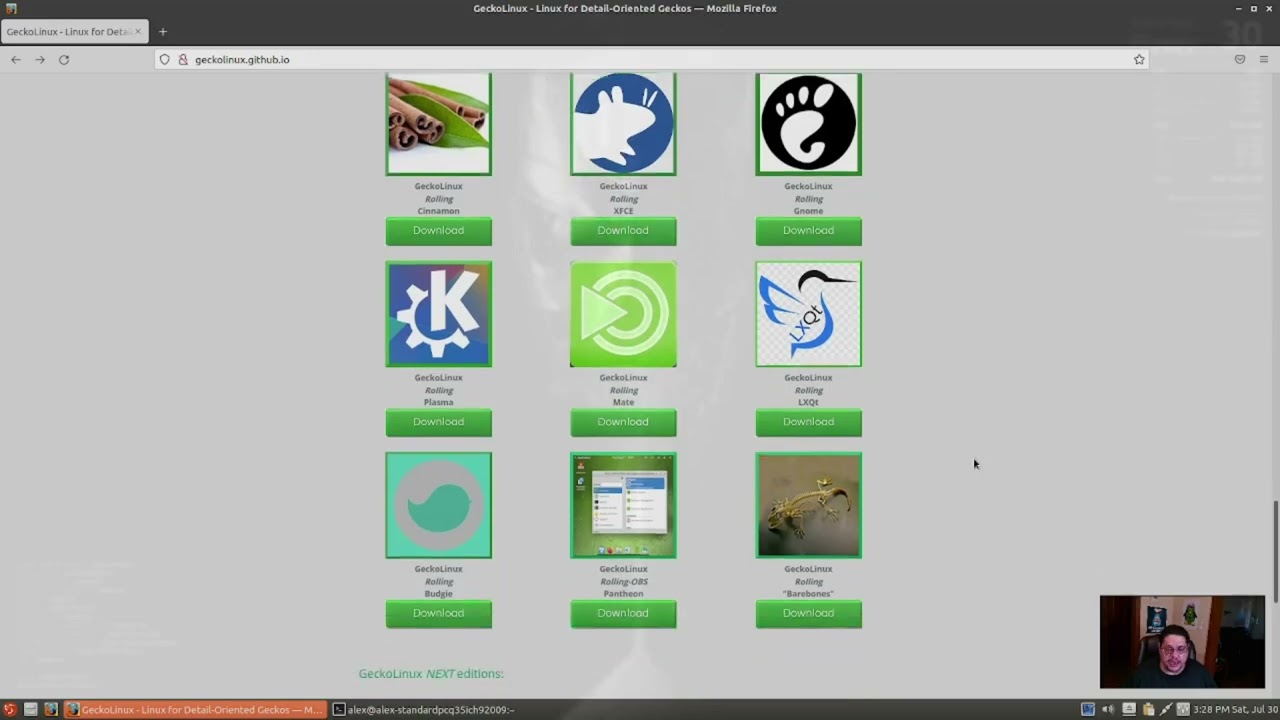Click the XFCE mouse logo image
The height and width of the screenshot is (720, 1280).
coord(623,124)
